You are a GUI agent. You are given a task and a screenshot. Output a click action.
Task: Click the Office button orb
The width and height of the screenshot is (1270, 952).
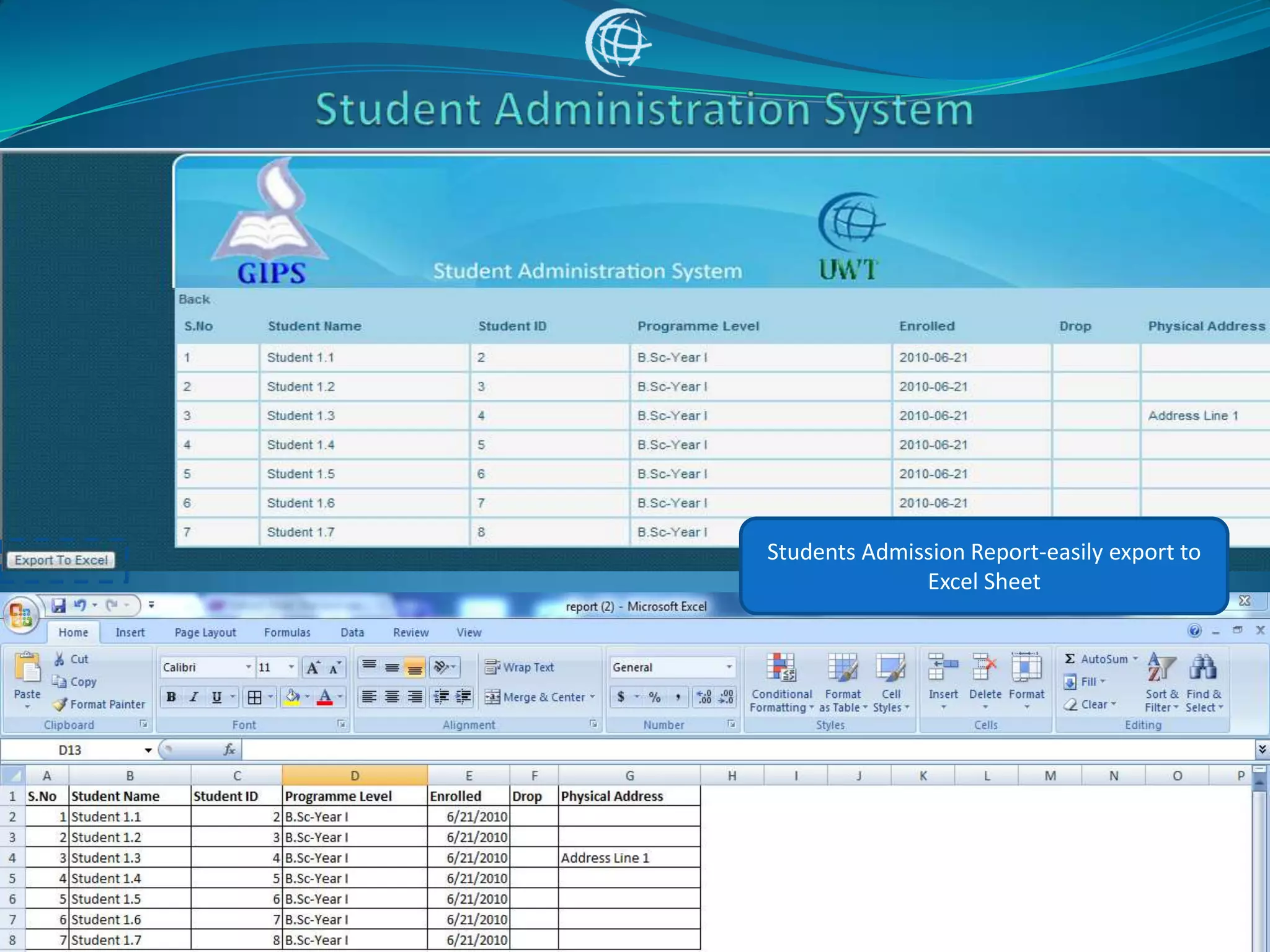pos(20,615)
